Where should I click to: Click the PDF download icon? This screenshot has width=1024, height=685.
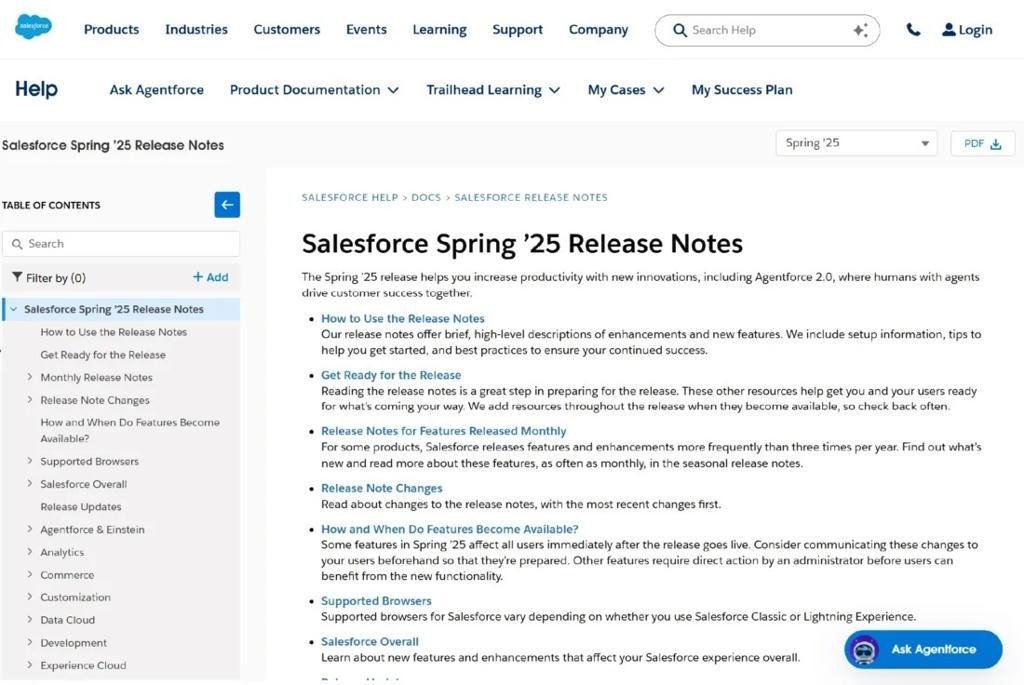[996, 144]
